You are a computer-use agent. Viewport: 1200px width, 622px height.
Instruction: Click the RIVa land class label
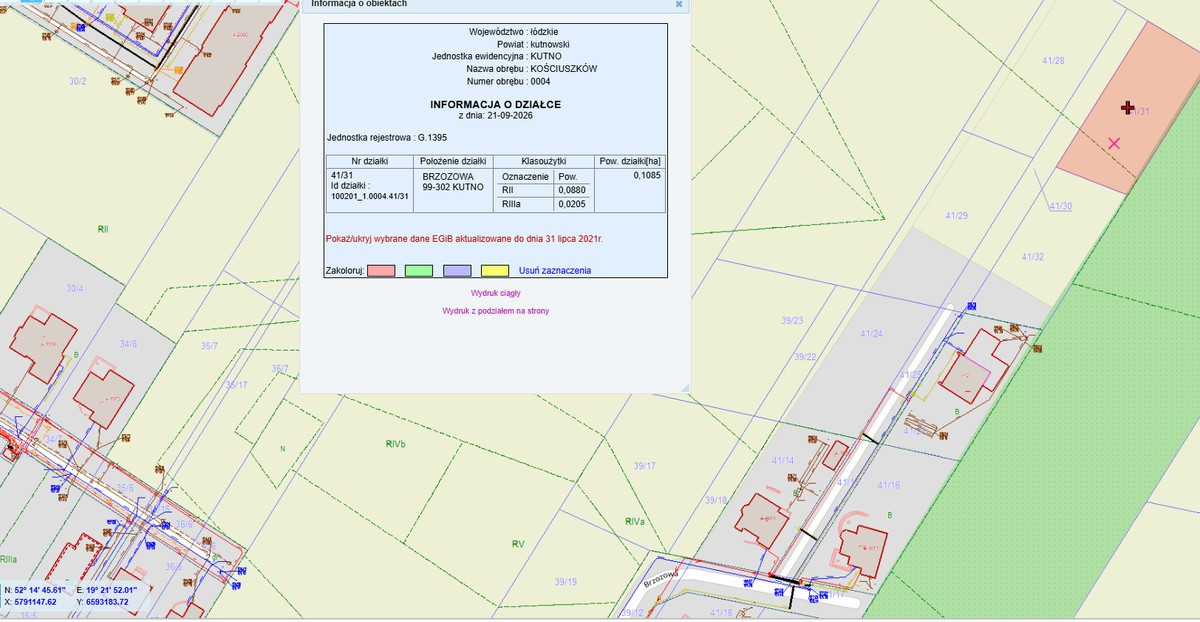[x=636, y=521]
